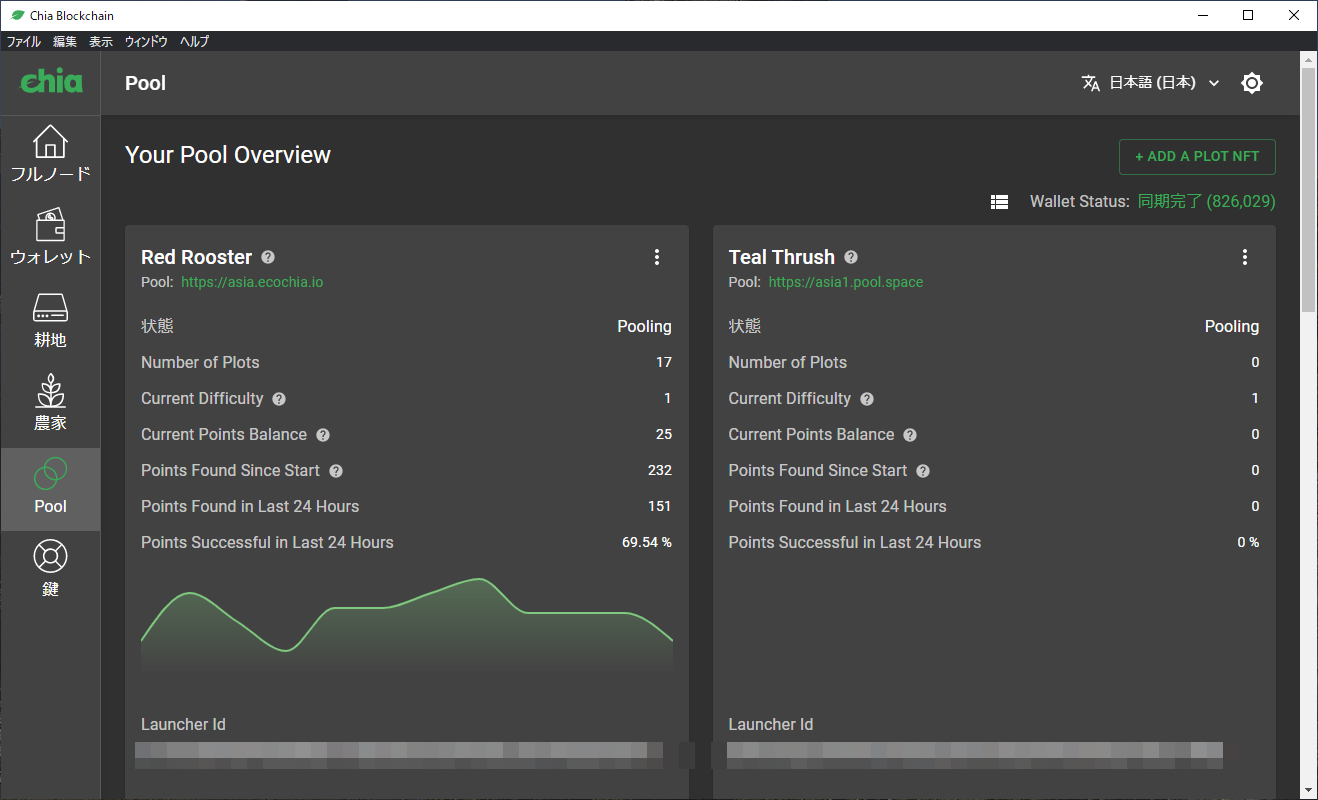Click Red Rooster last 24 hours value 151

(x=660, y=507)
